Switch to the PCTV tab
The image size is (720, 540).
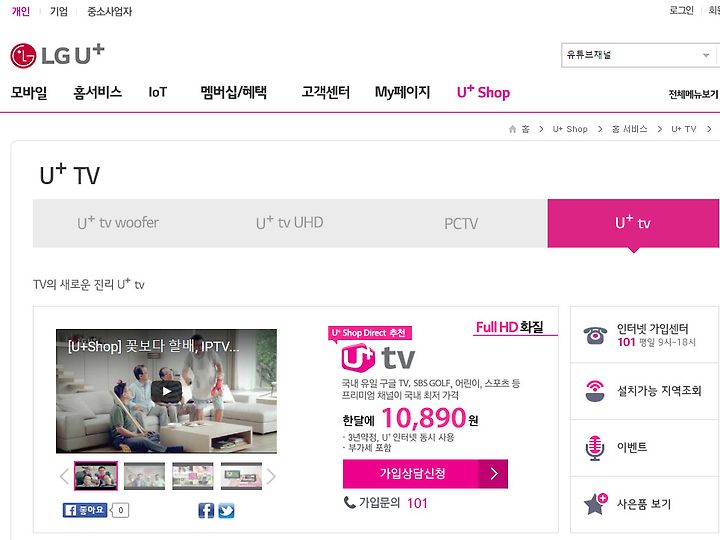461,223
